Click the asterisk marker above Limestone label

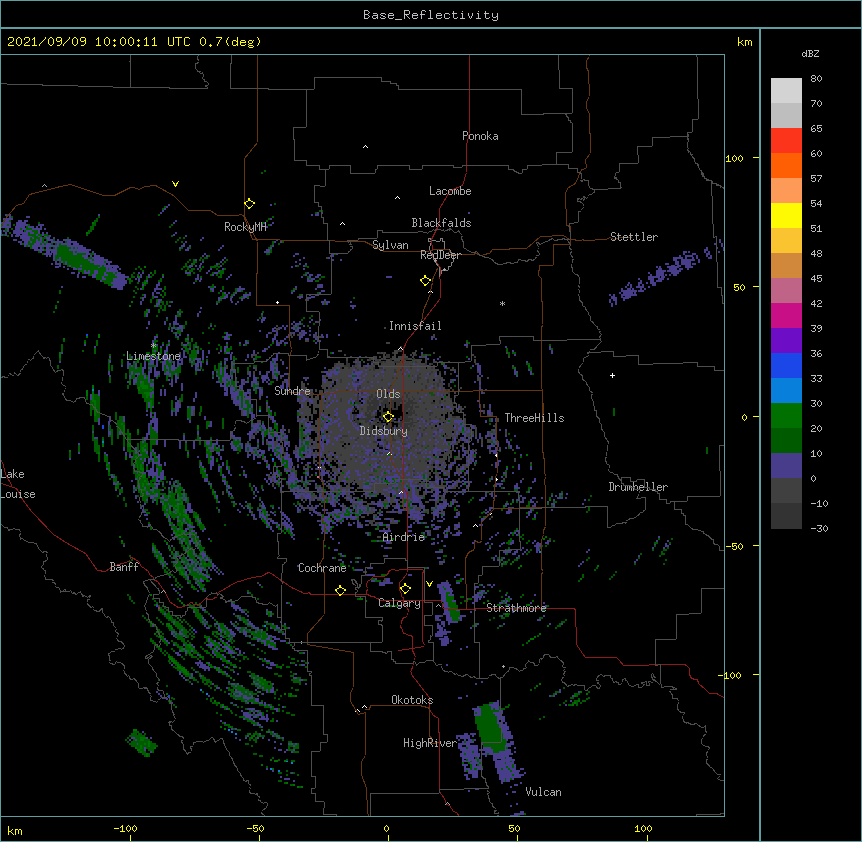point(154,345)
